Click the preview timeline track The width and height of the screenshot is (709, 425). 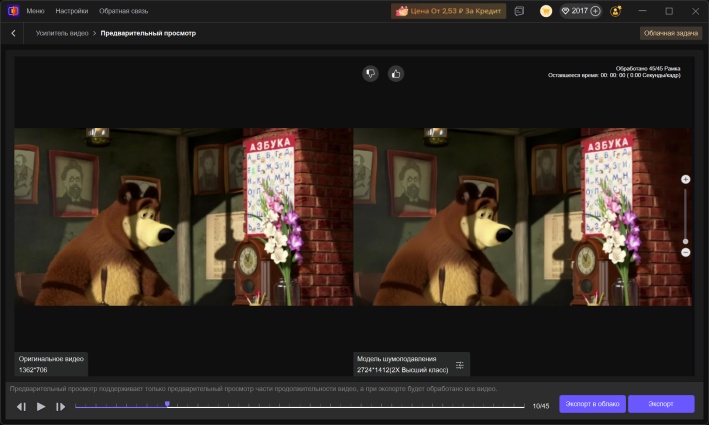(299, 407)
